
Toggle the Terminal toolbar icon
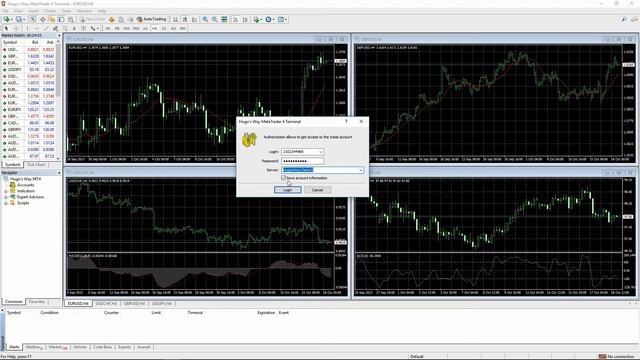click(61, 19)
